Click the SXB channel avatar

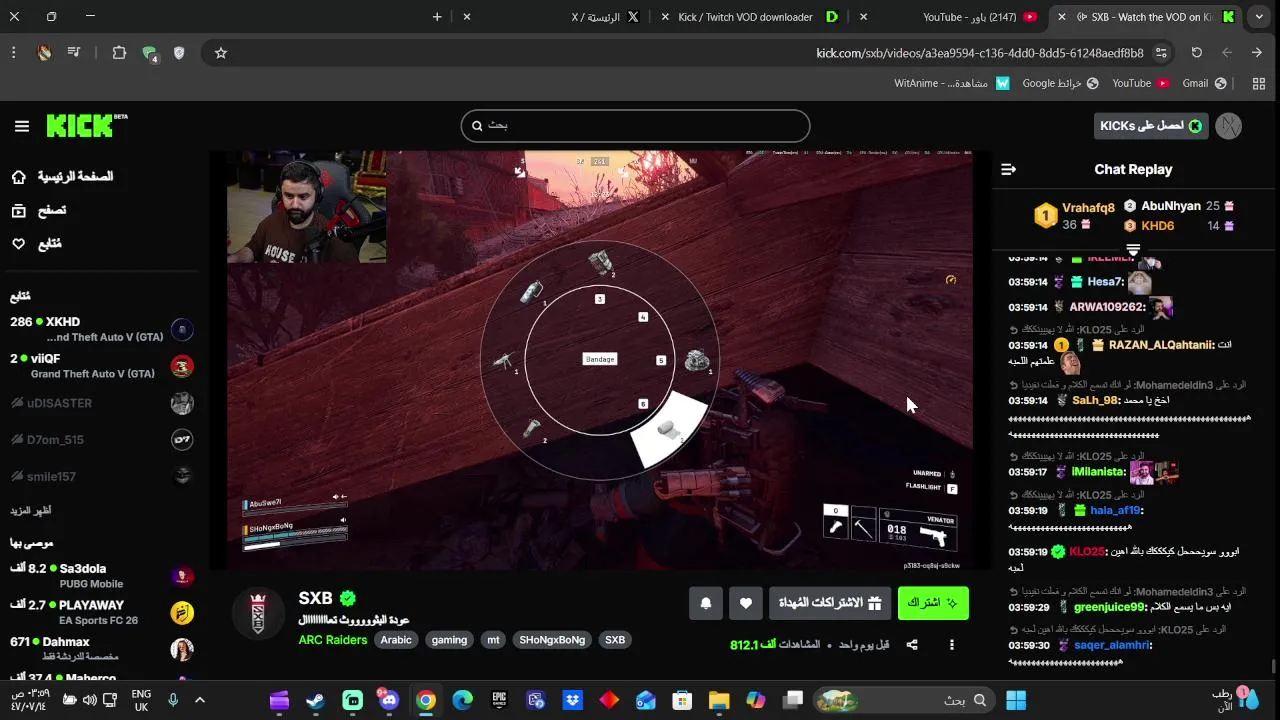tap(258, 613)
